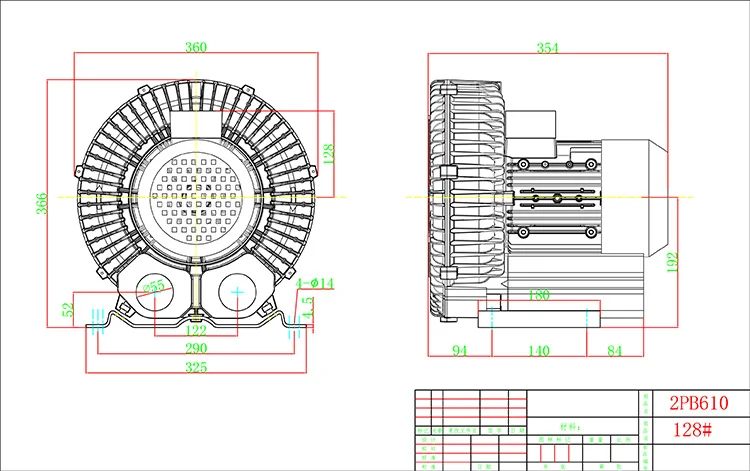
Task: Select the 122 port spacing dimension
Action: (x=196, y=330)
